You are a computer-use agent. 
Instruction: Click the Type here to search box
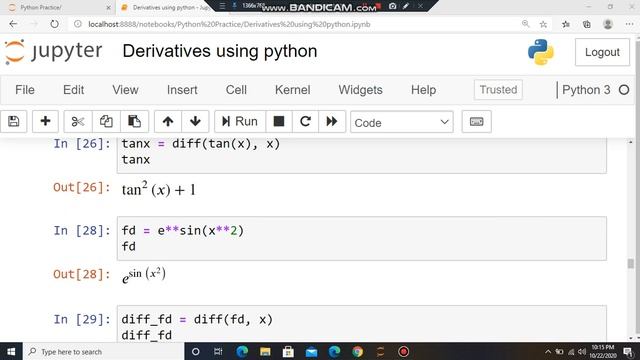coord(103,351)
